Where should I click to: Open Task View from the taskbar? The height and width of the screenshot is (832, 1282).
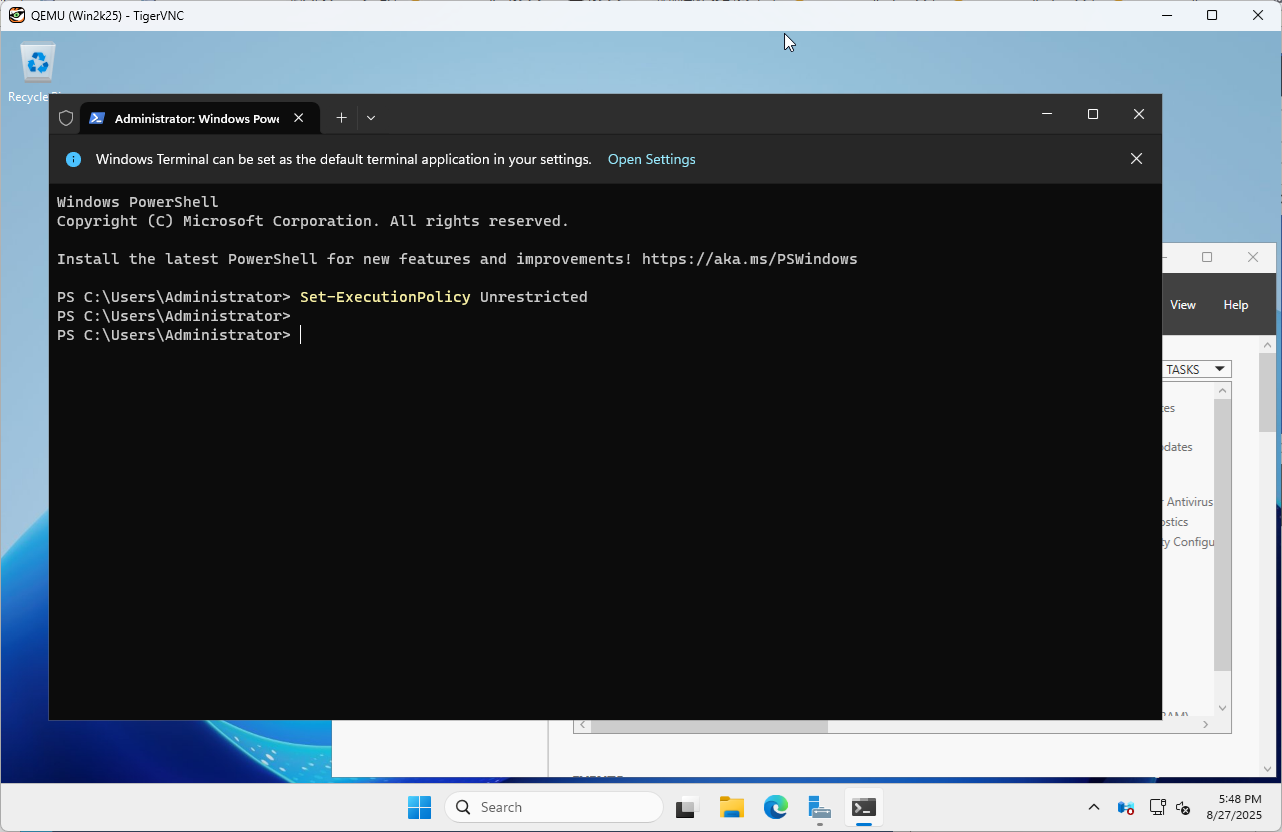(x=686, y=807)
